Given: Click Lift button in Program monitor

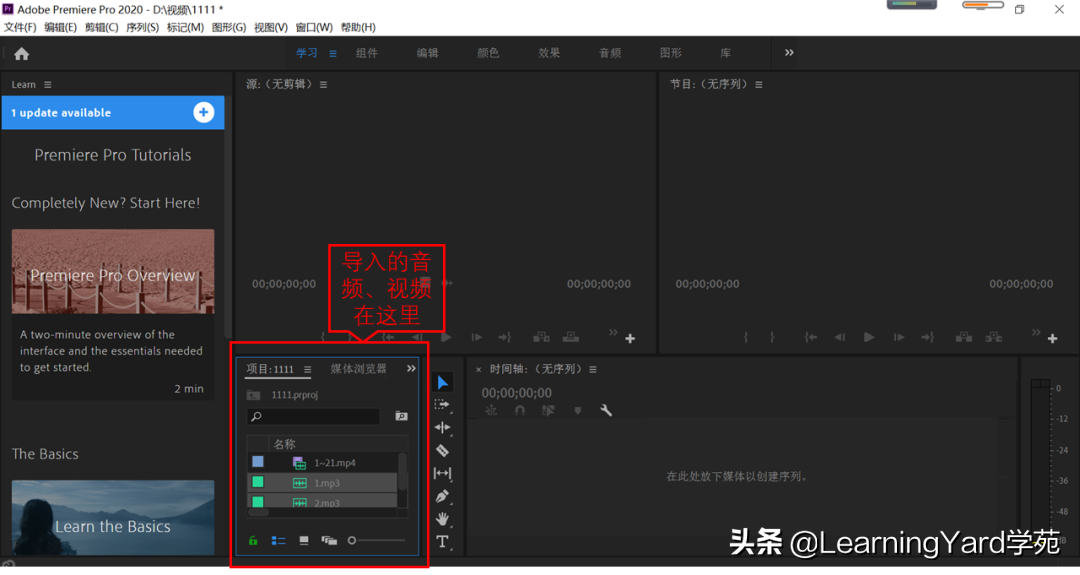Looking at the screenshot, I should [x=964, y=337].
